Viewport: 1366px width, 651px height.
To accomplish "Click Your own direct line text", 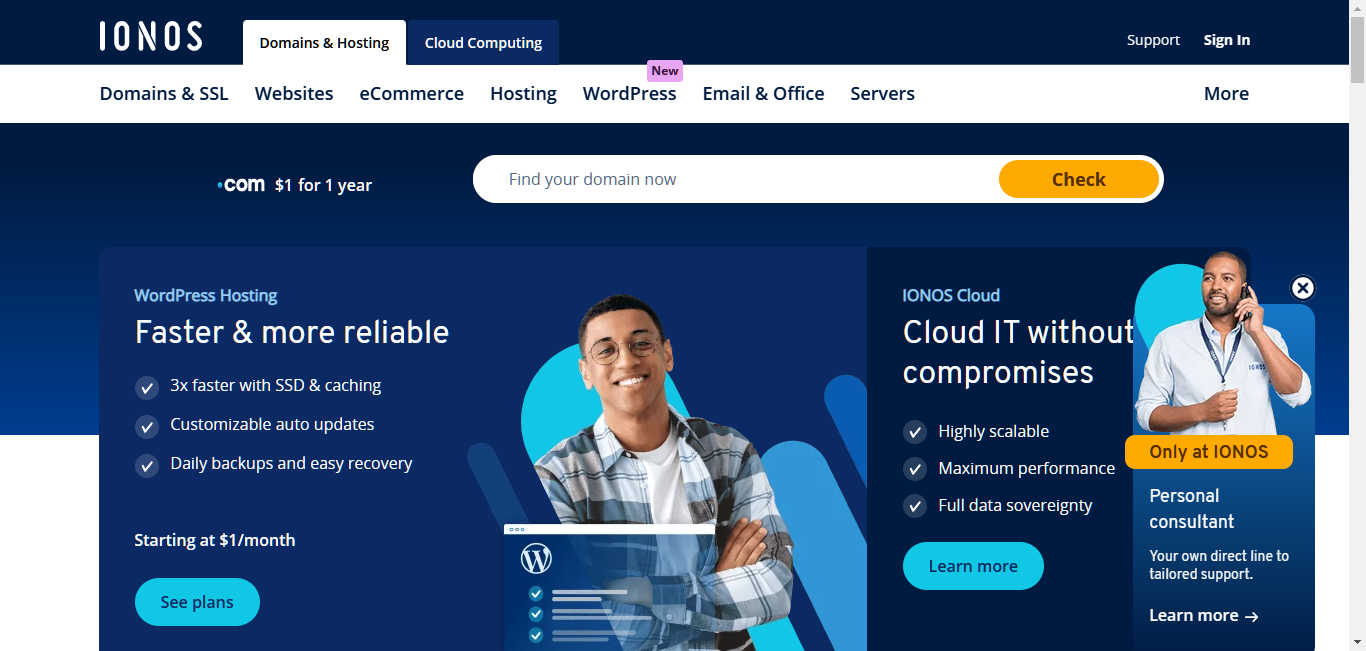I will tap(1219, 565).
